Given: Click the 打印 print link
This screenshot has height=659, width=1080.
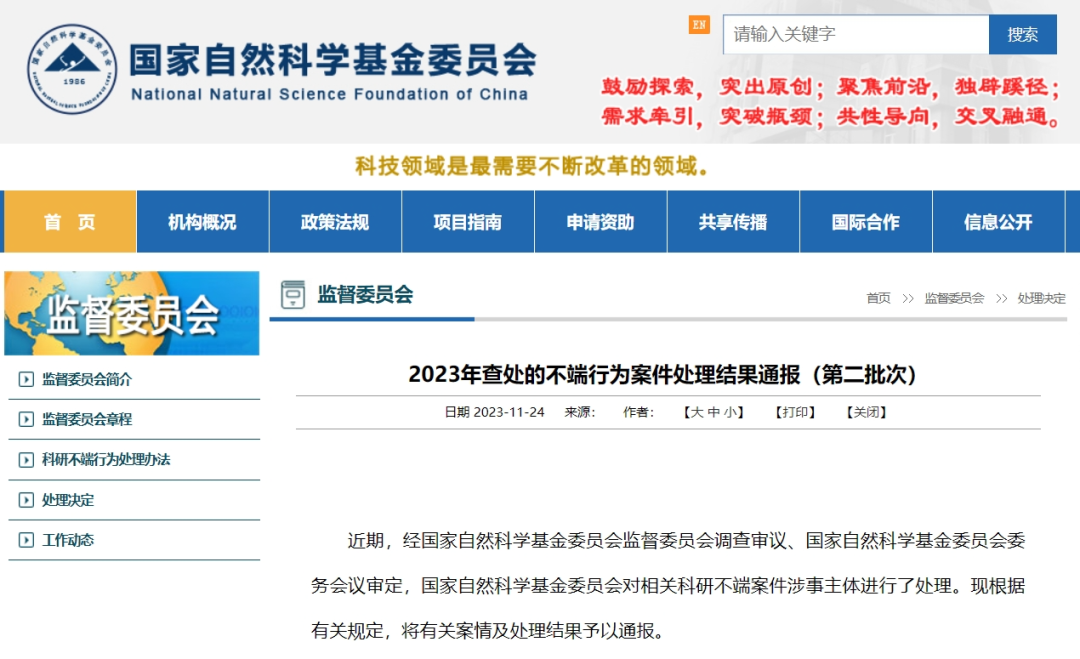Looking at the screenshot, I should [x=797, y=412].
